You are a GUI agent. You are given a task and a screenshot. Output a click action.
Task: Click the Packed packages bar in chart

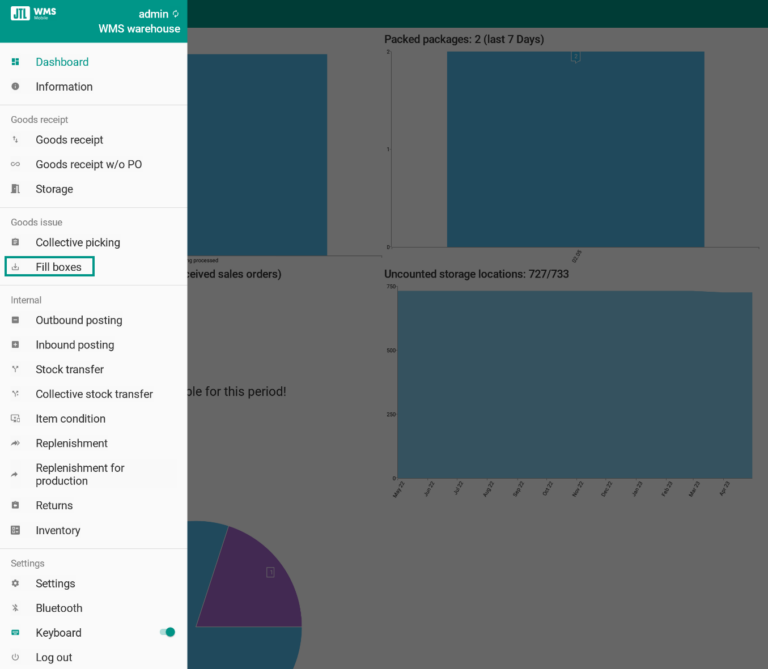(575, 150)
